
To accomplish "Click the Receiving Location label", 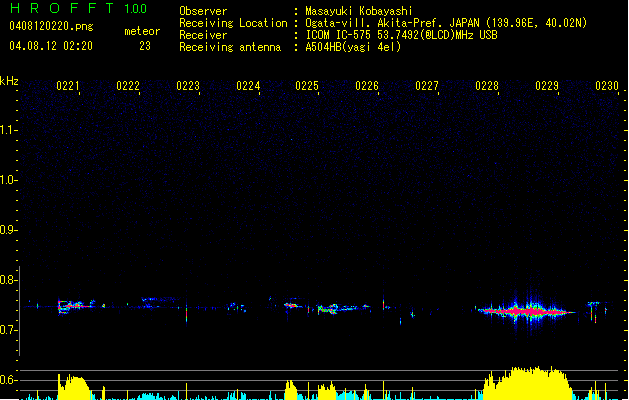I will point(233,23).
